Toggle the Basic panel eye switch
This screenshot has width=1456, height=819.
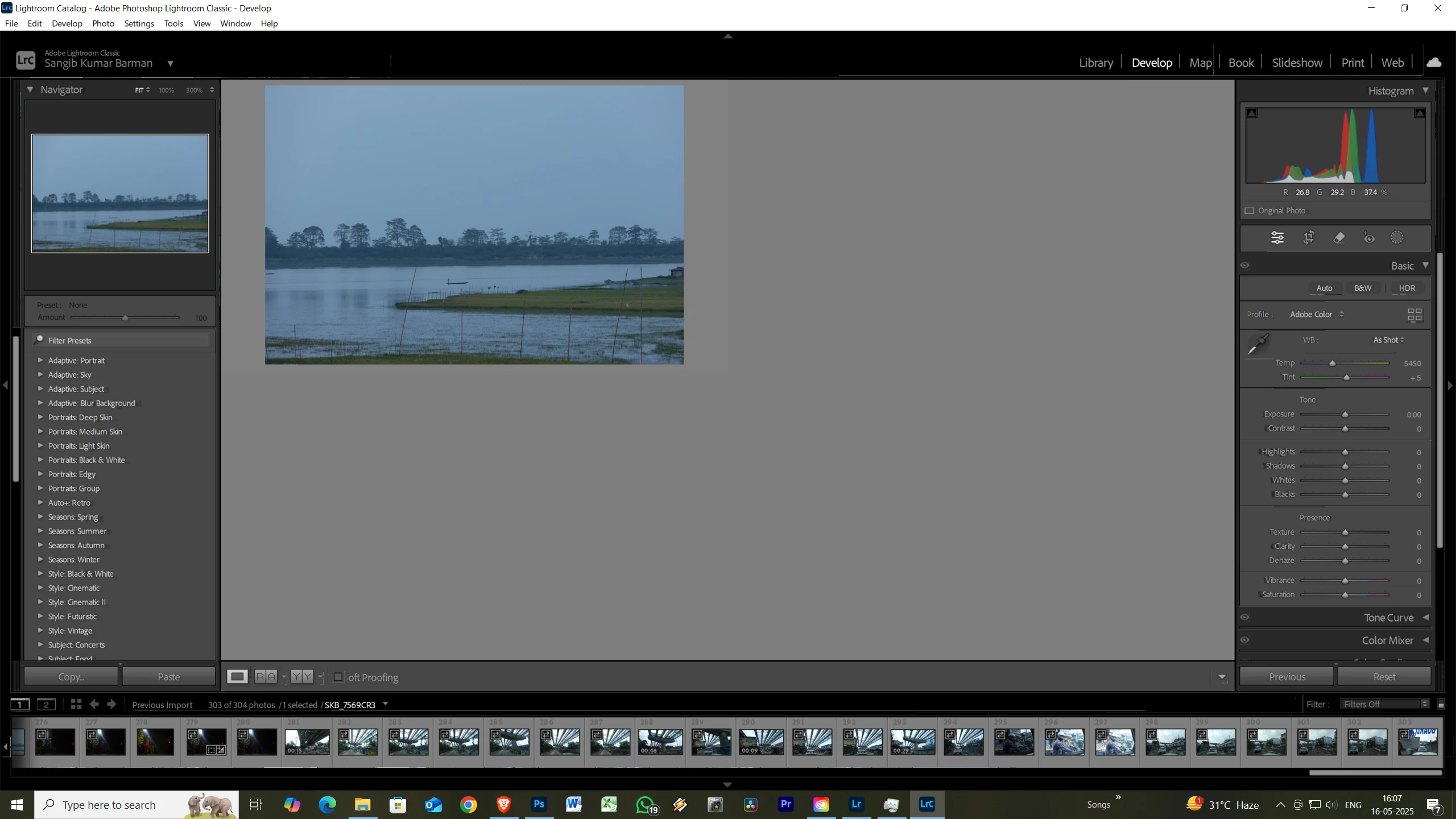coord(1245,266)
